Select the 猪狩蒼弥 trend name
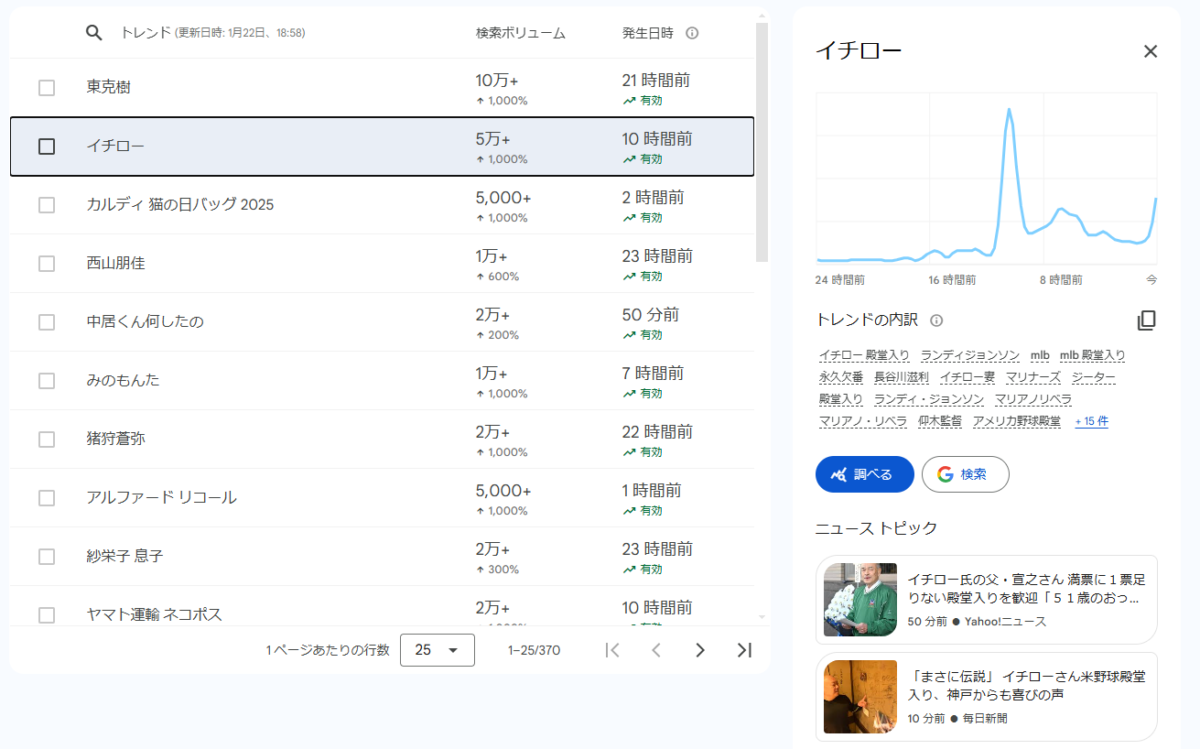Image resolution: width=1200 pixels, height=749 pixels. [116, 439]
